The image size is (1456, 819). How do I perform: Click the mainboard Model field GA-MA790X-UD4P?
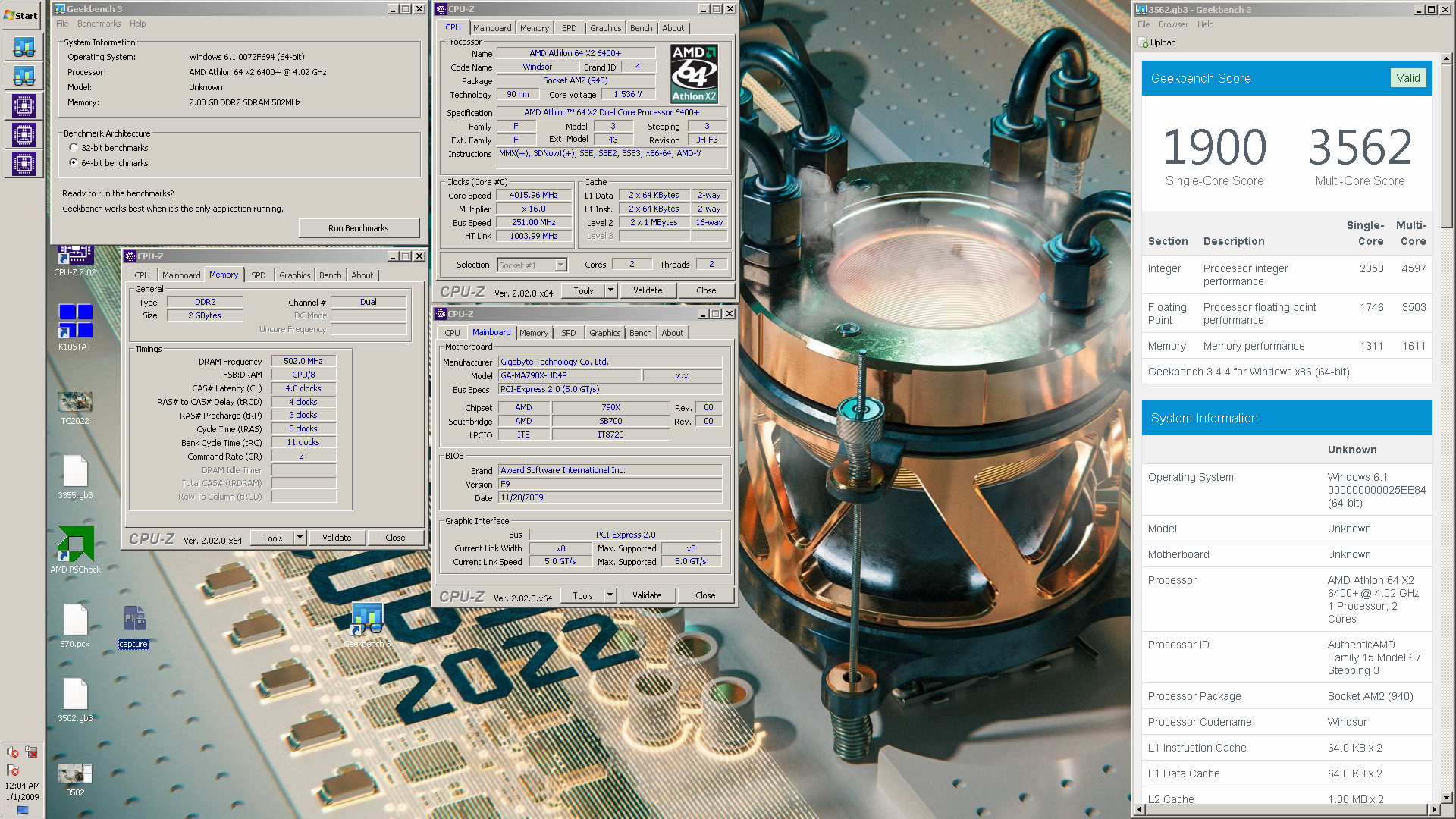(x=569, y=375)
